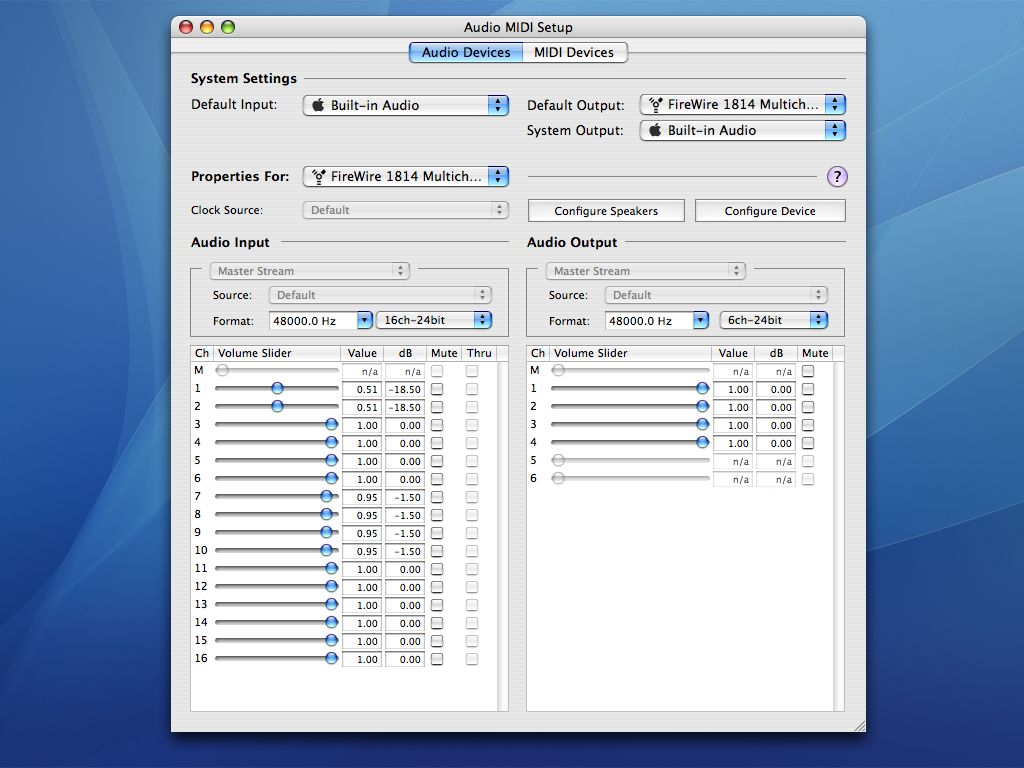Click the input channel 1 Value field

pyautogui.click(x=362, y=389)
